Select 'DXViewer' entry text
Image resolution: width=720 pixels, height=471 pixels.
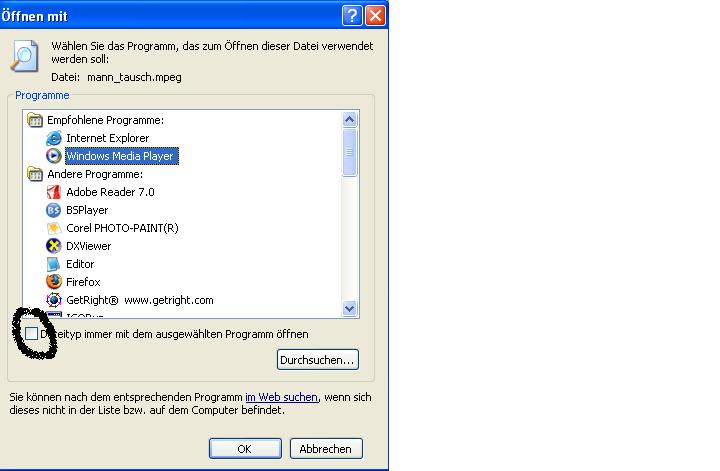coord(89,246)
